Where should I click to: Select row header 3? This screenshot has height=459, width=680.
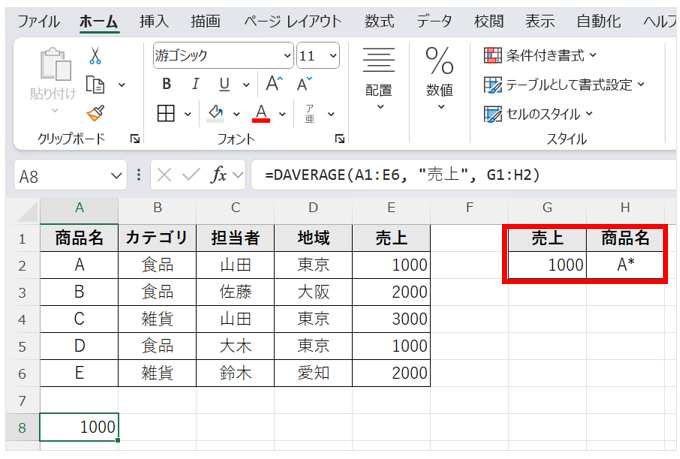[22, 292]
